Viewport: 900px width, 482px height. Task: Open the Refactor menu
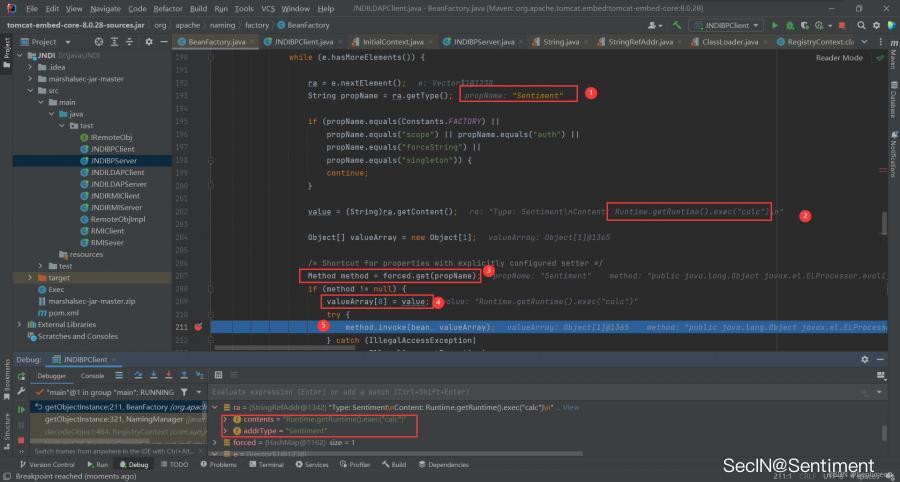(x=165, y=7)
